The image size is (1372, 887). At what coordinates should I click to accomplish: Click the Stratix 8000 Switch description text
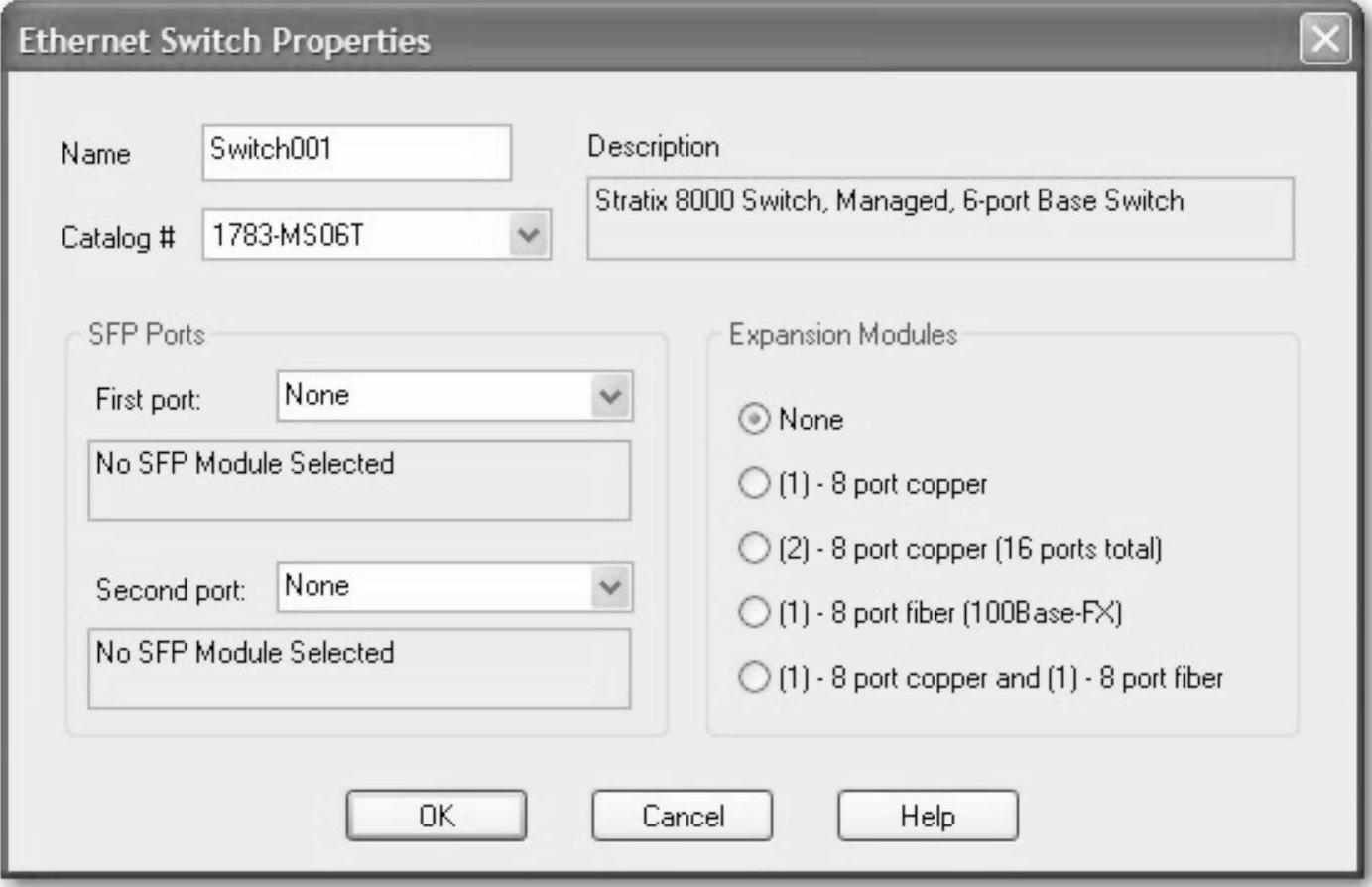click(890, 201)
